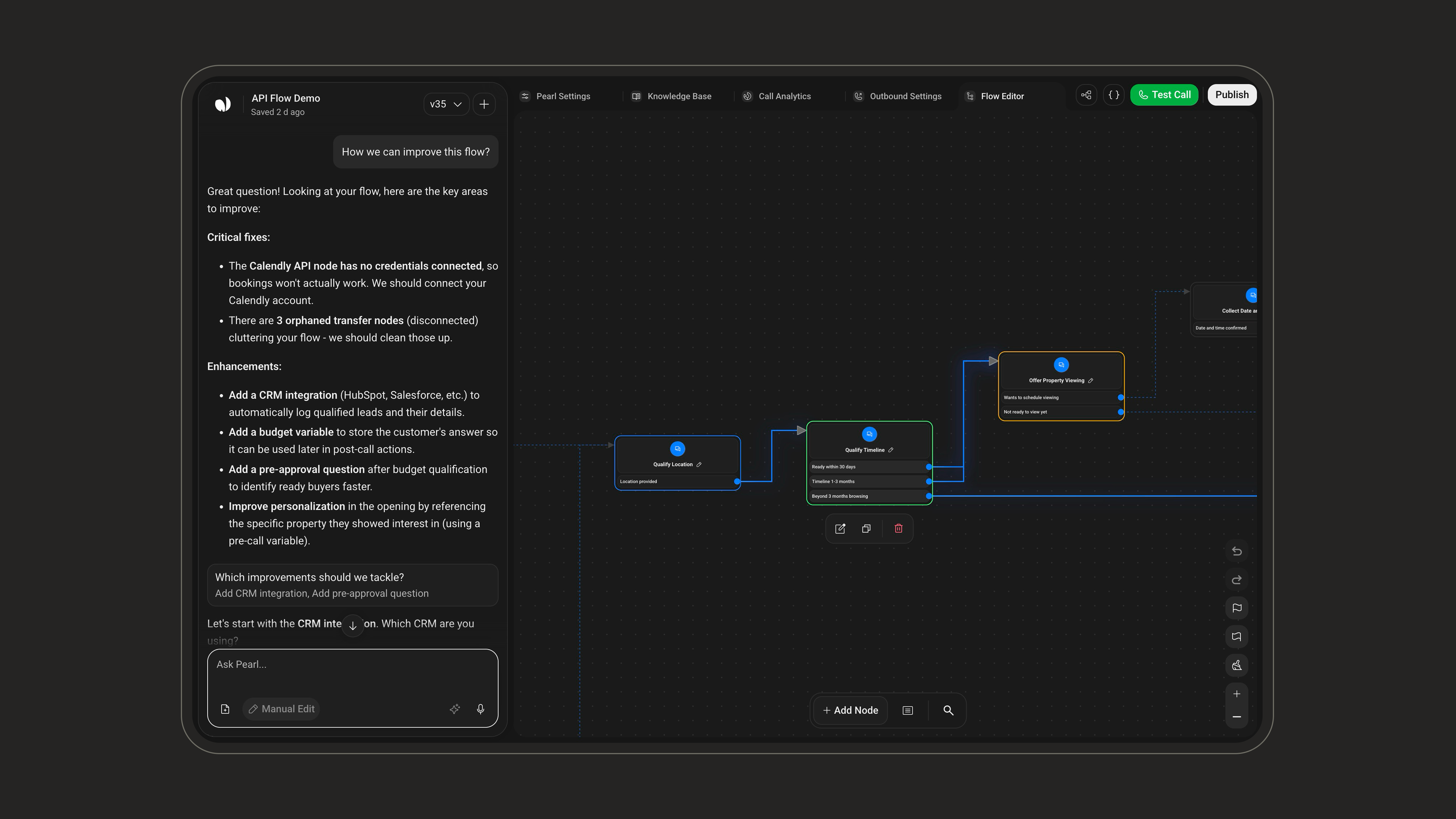Viewport: 1456px width, 819px height.
Task: Click the 'Enhancements:' heading in chat
Action: [244, 366]
